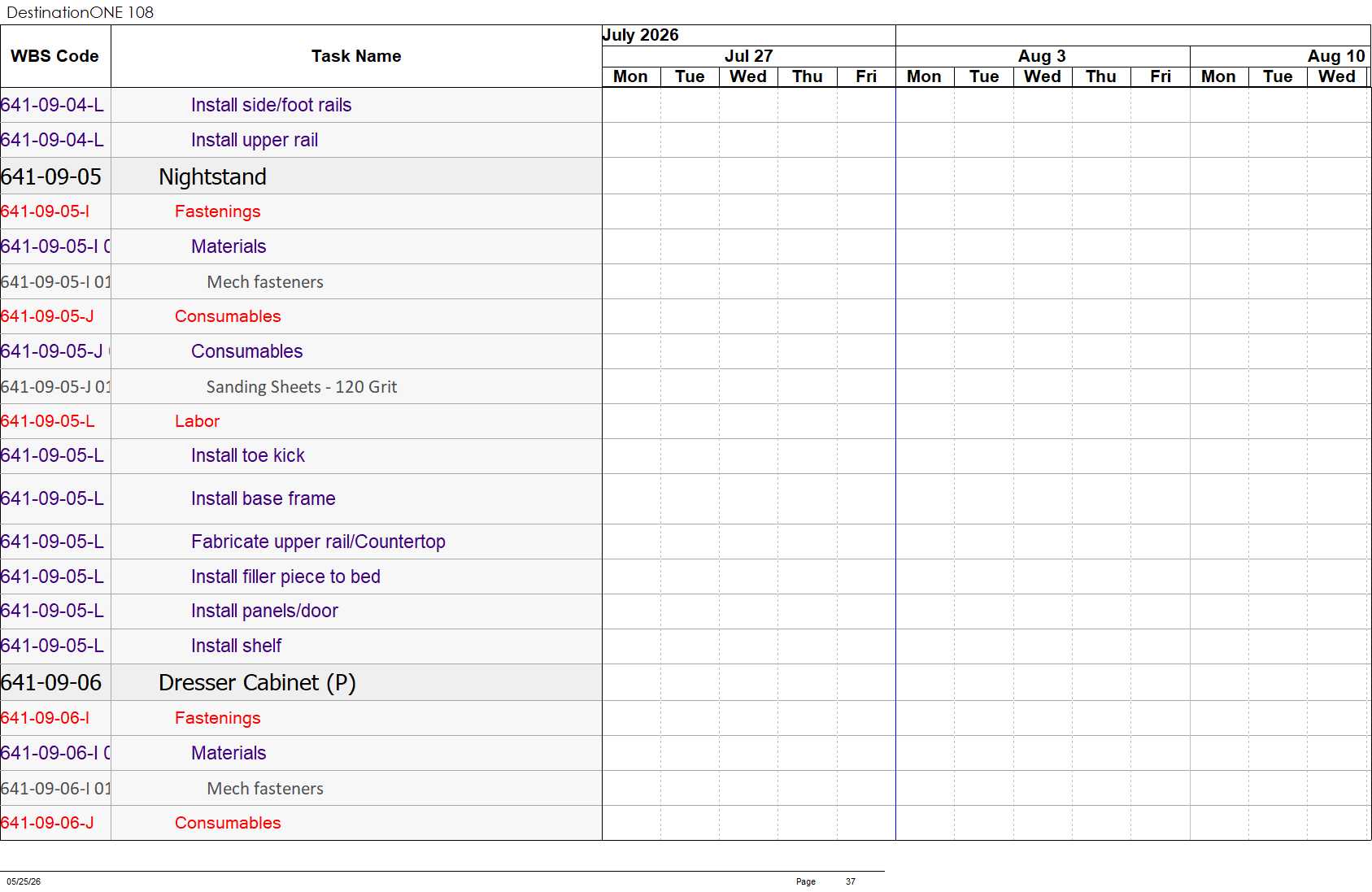Click Mon under the Aug 10 week

1218,76
